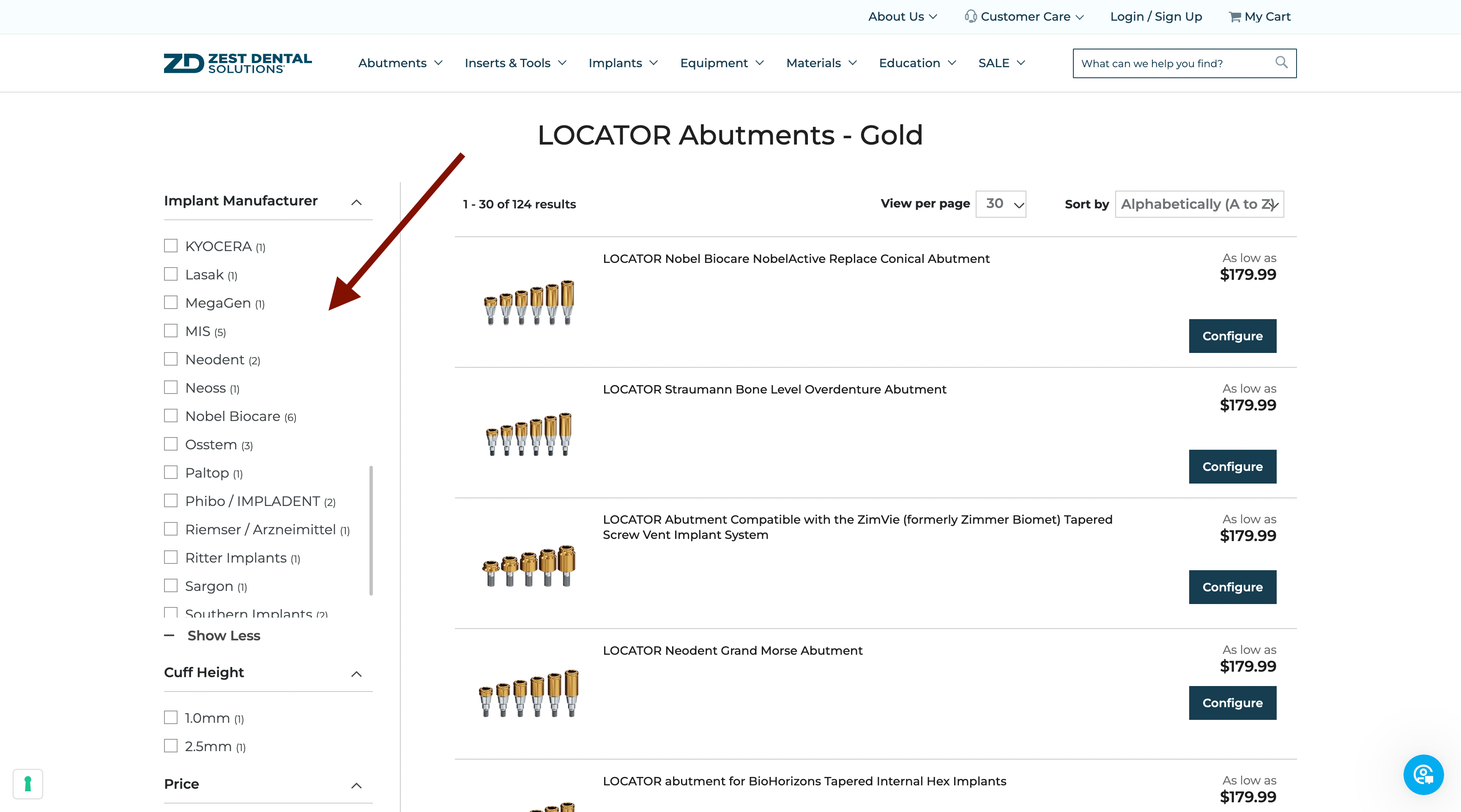Click the manufacturer list scrollbar
This screenshot has width=1461, height=812.
coord(371,530)
